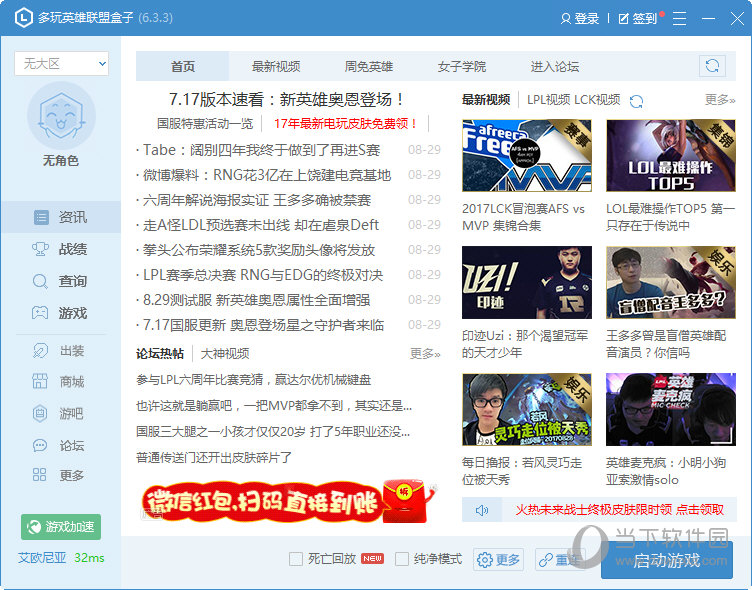The image size is (752, 590).
Task: Open 更多» beside the video tabs
Action: [720, 100]
